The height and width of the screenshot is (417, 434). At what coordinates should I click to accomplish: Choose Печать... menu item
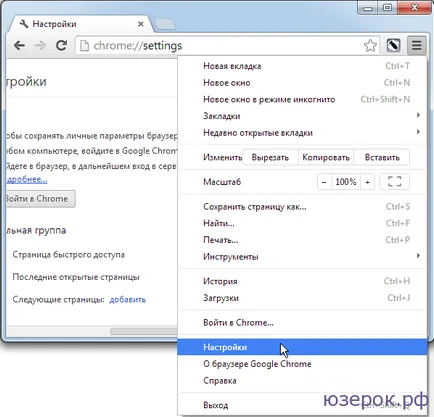[x=302, y=240]
